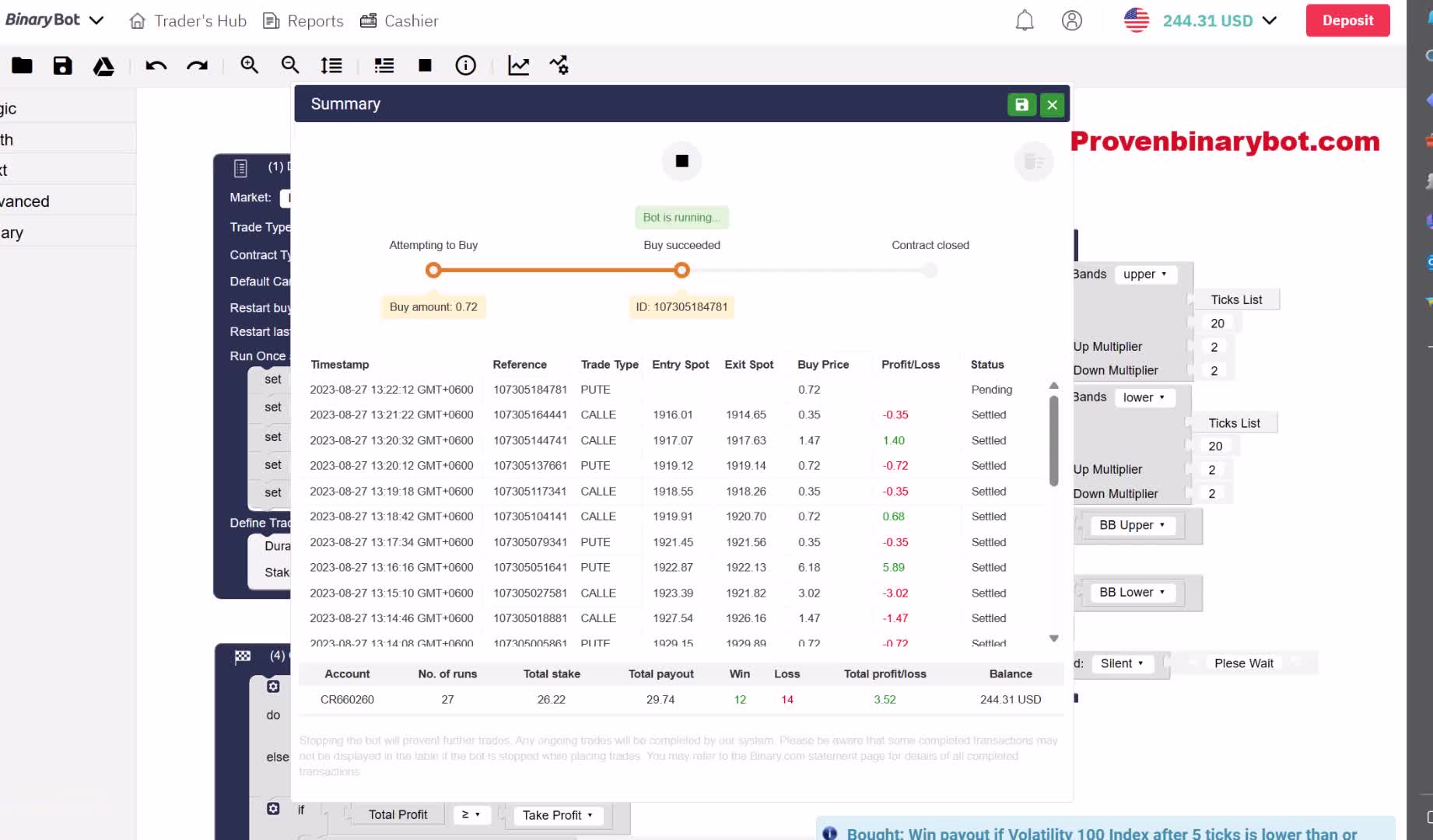Toggle the gear icon beside the 'if' block

(x=273, y=809)
